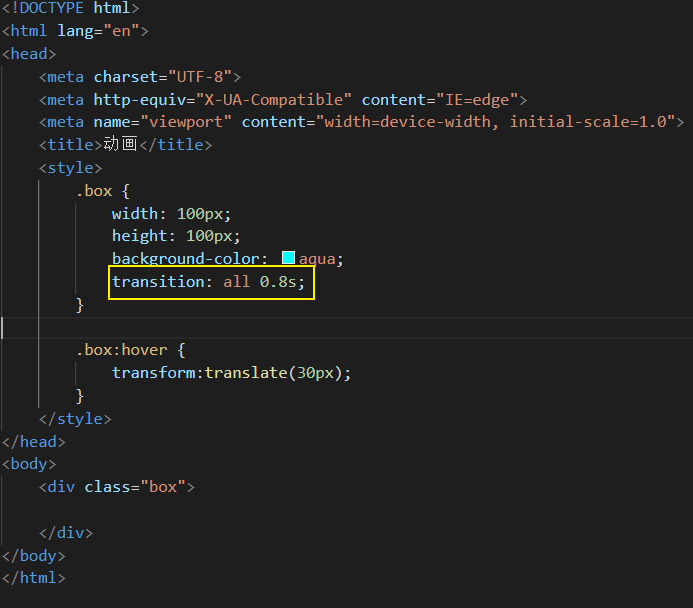
Task: Click the transition: all 0.8s line
Action: point(208,282)
